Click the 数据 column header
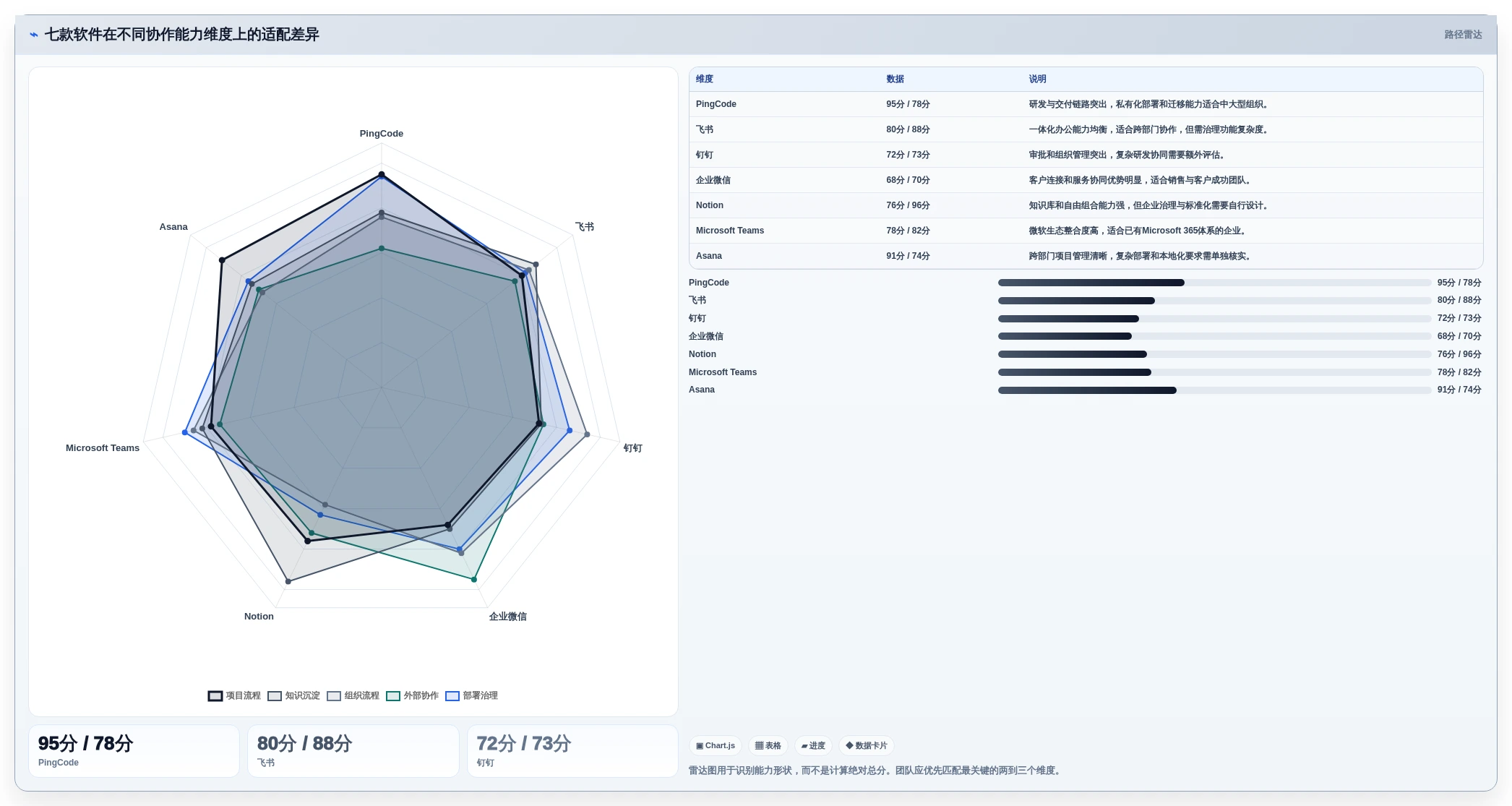The image size is (1512, 806). pyautogui.click(x=895, y=79)
